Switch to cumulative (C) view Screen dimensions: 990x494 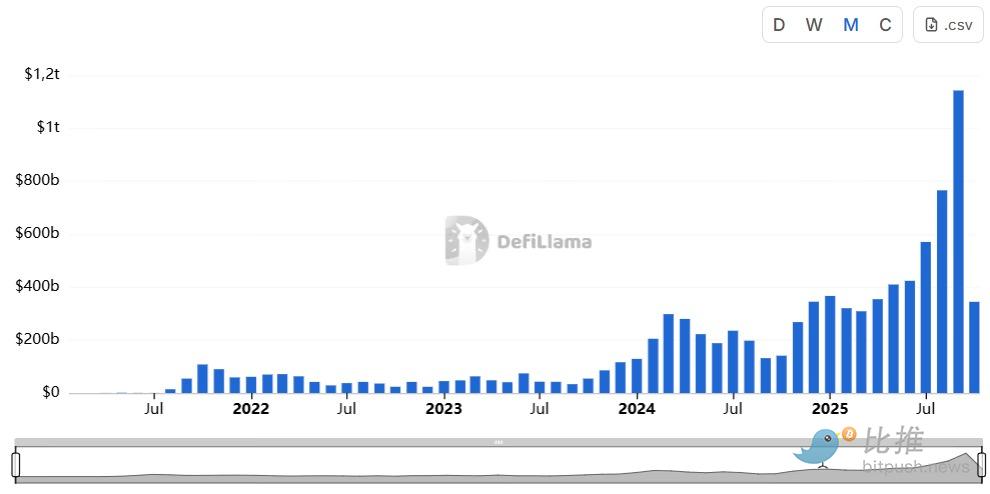click(x=885, y=25)
